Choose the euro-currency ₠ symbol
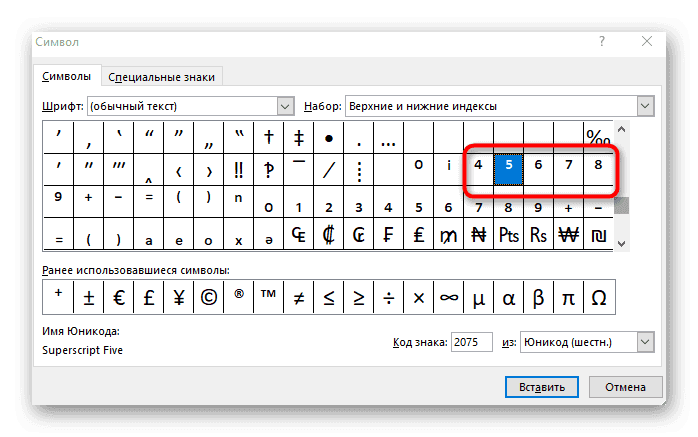This screenshot has width=698, height=437. pos(299,234)
